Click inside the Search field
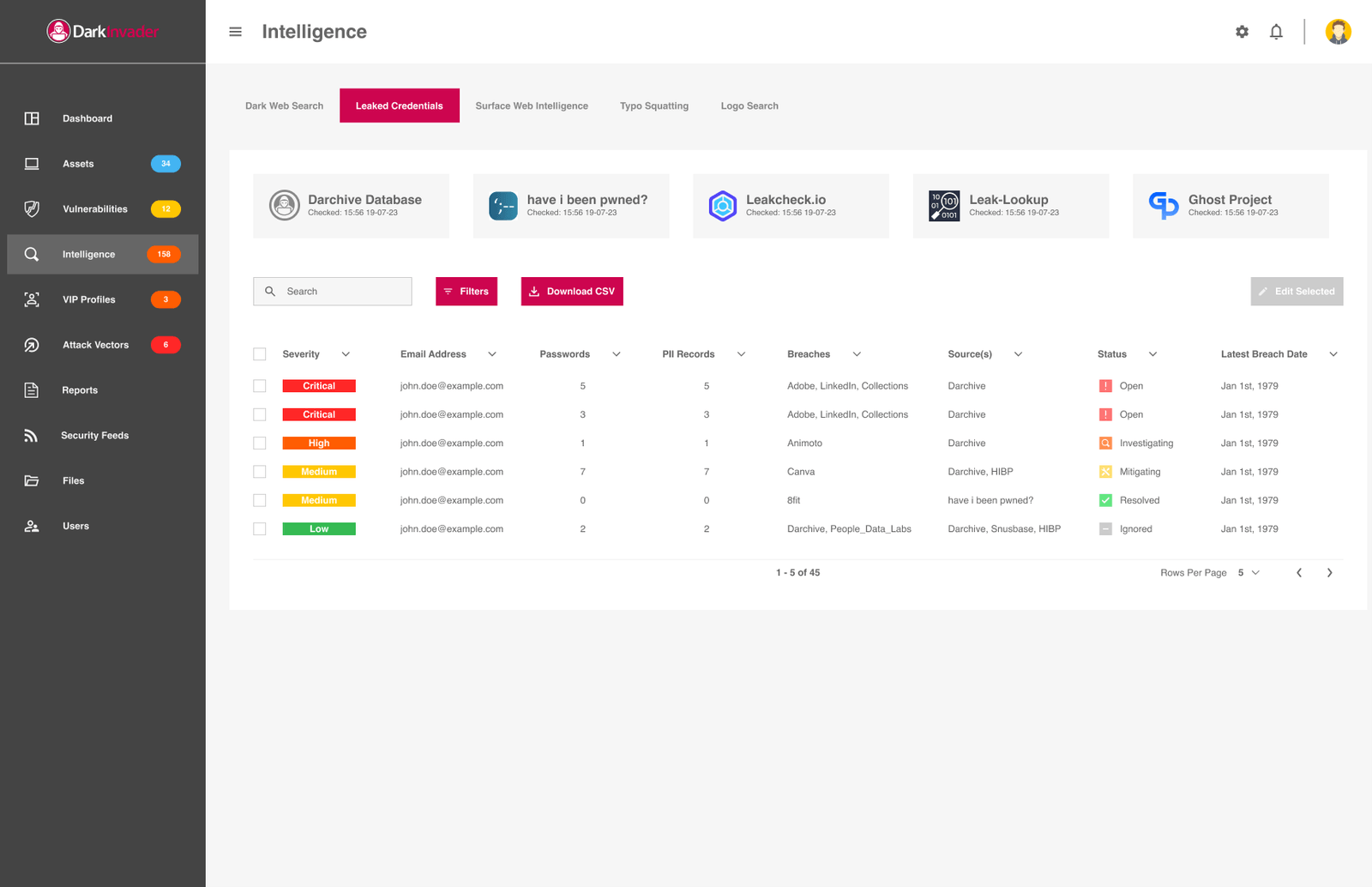 tap(333, 291)
